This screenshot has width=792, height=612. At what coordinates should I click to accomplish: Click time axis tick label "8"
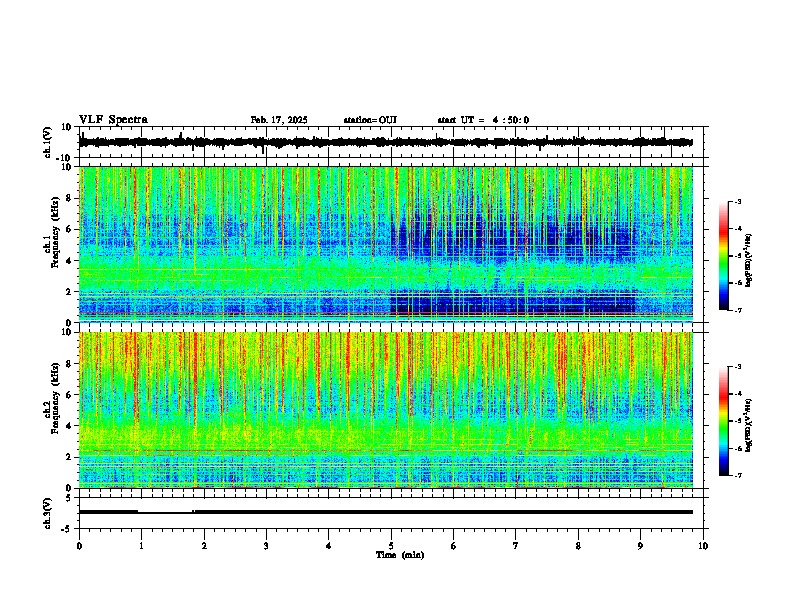(578, 546)
